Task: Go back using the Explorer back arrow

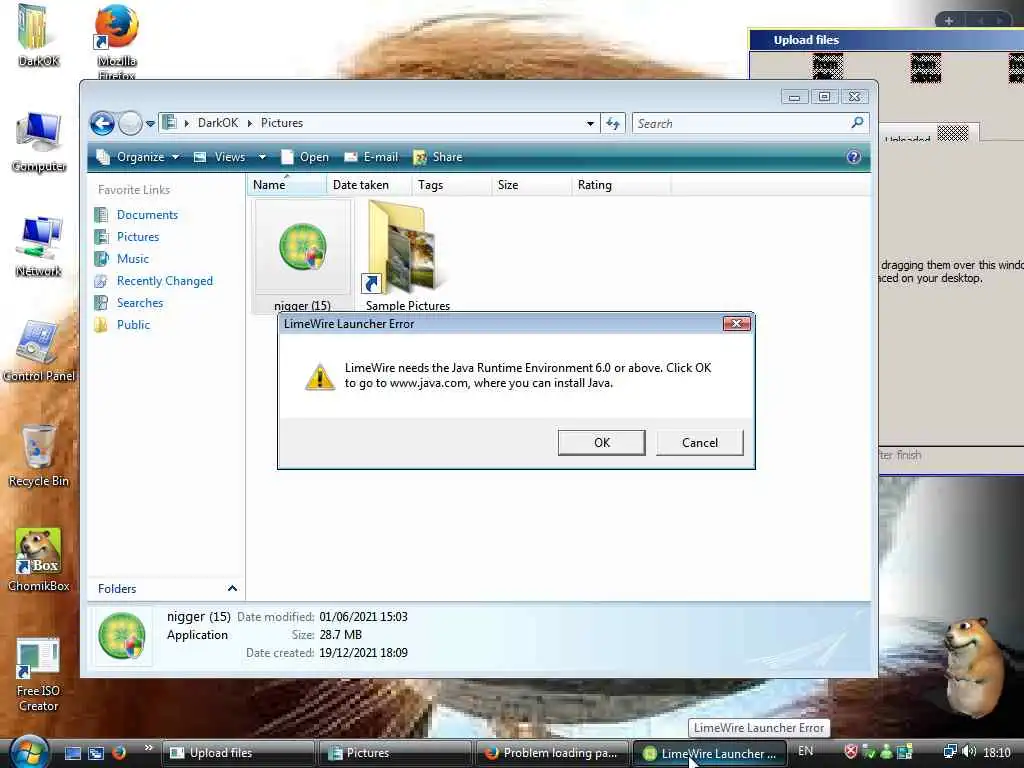Action: [103, 123]
